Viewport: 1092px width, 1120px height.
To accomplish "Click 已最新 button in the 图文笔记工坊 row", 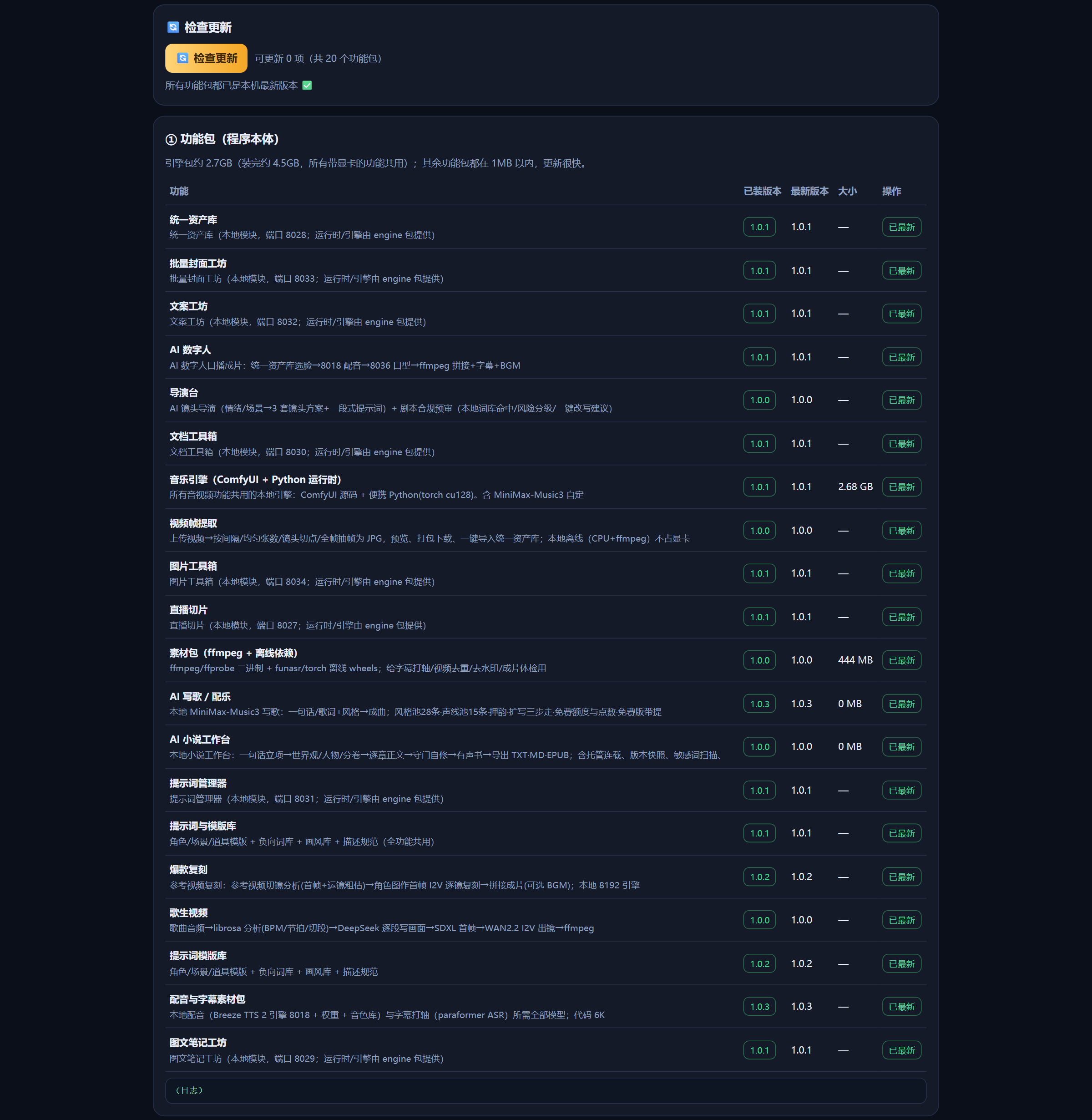I will [901, 1050].
